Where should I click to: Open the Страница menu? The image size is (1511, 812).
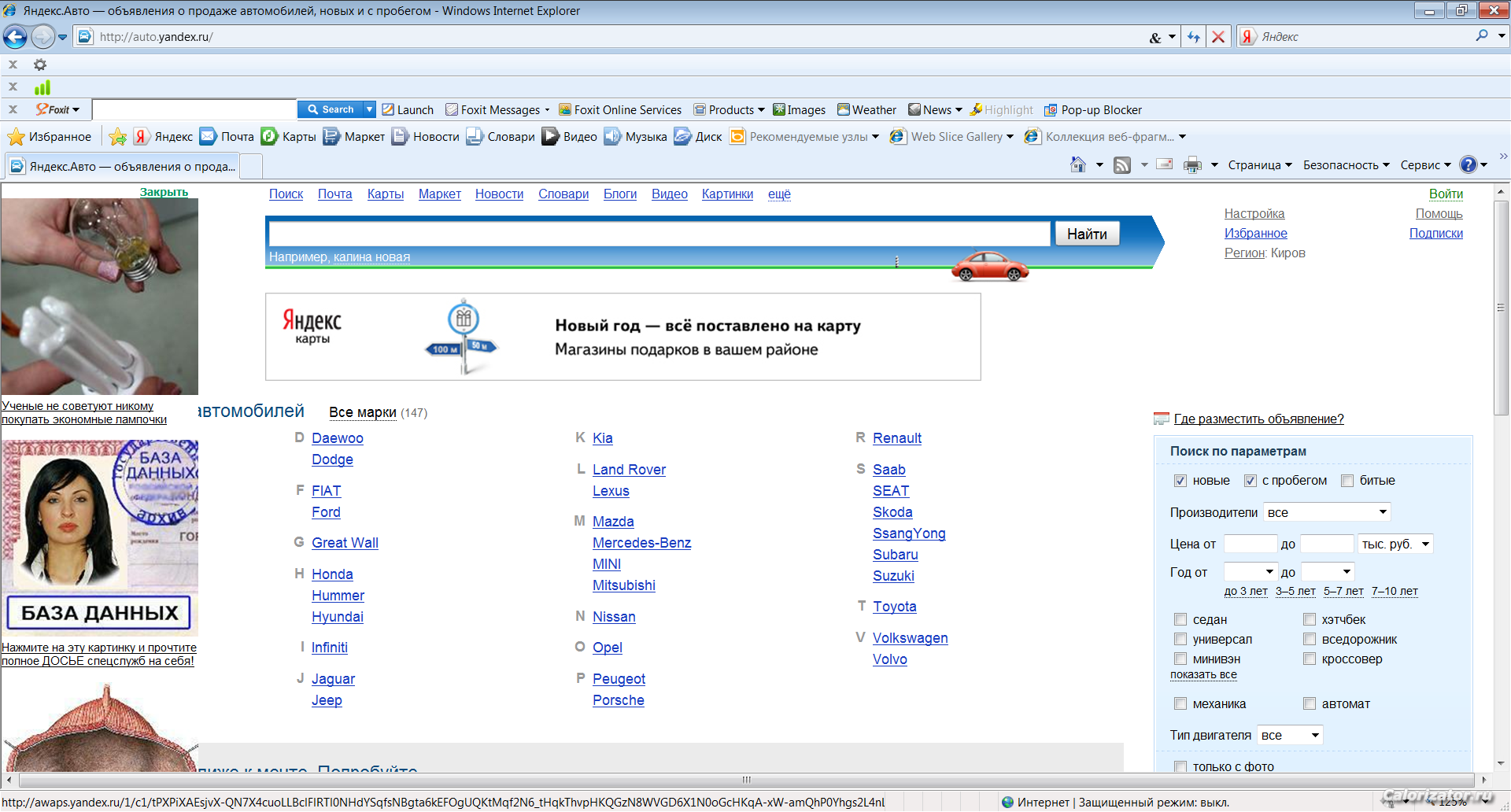pyautogui.click(x=1260, y=164)
